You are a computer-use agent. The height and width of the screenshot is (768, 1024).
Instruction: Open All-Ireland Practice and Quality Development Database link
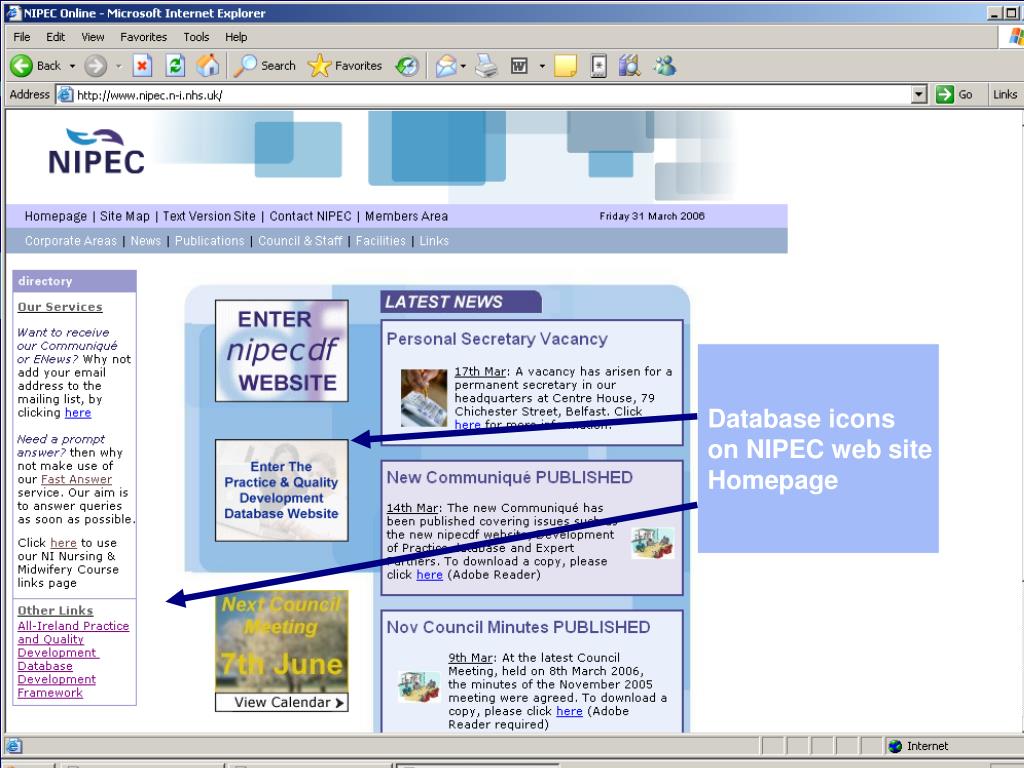pos(73,646)
